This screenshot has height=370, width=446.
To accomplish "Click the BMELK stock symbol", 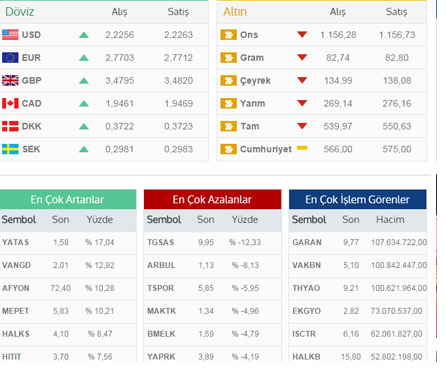I will tap(161, 334).
